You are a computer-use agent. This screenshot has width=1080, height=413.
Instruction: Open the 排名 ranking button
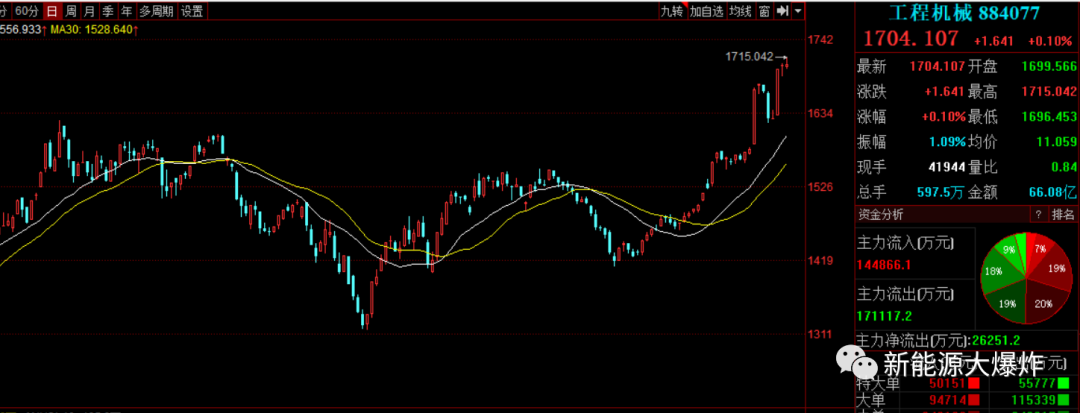coord(1063,214)
